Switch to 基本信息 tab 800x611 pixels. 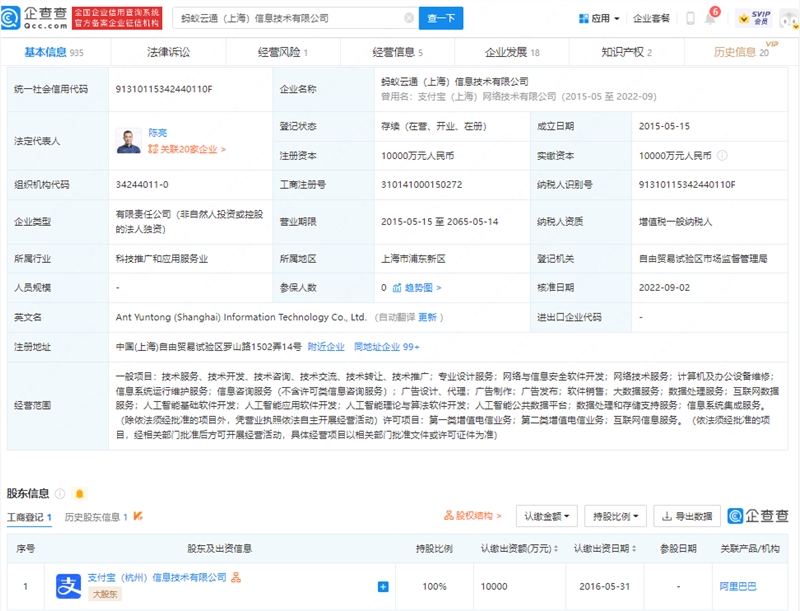point(54,52)
